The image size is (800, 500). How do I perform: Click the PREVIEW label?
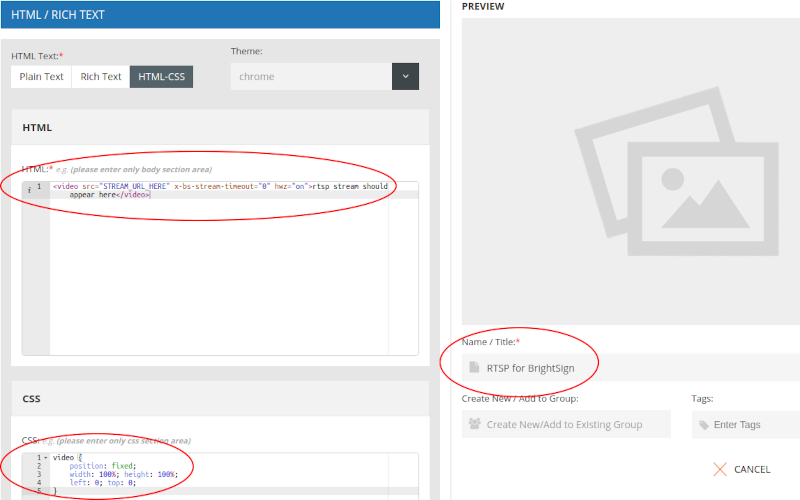[483, 7]
